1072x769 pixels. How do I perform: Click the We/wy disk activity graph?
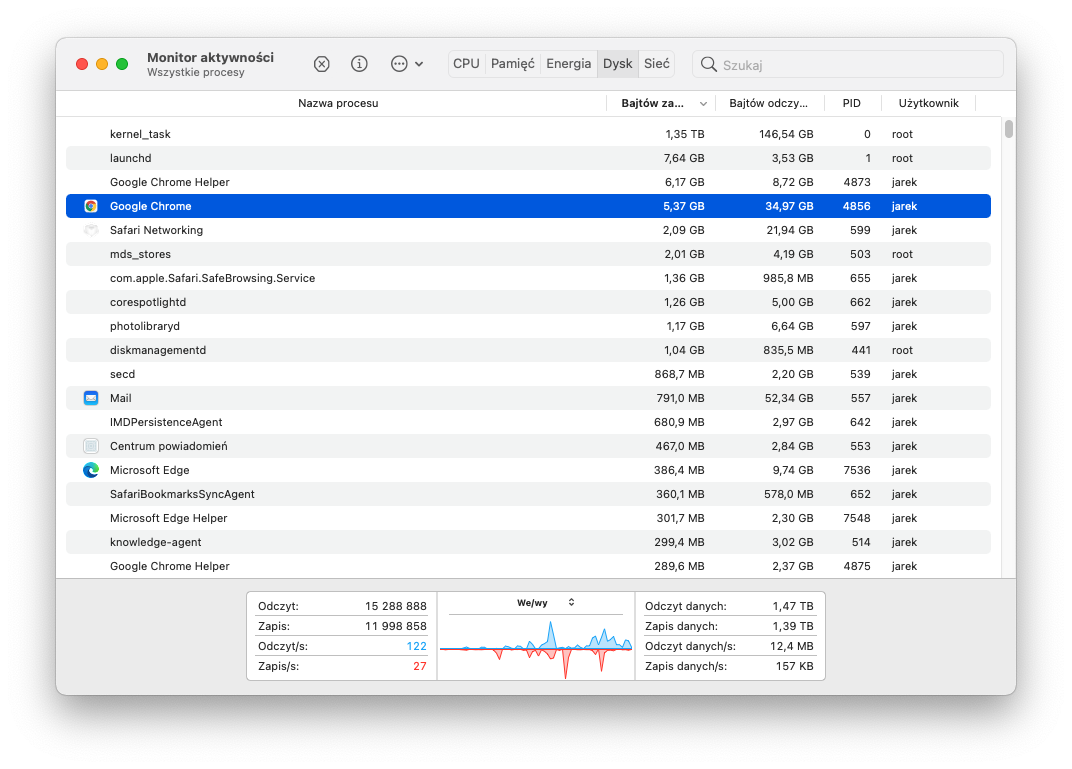[536, 648]
